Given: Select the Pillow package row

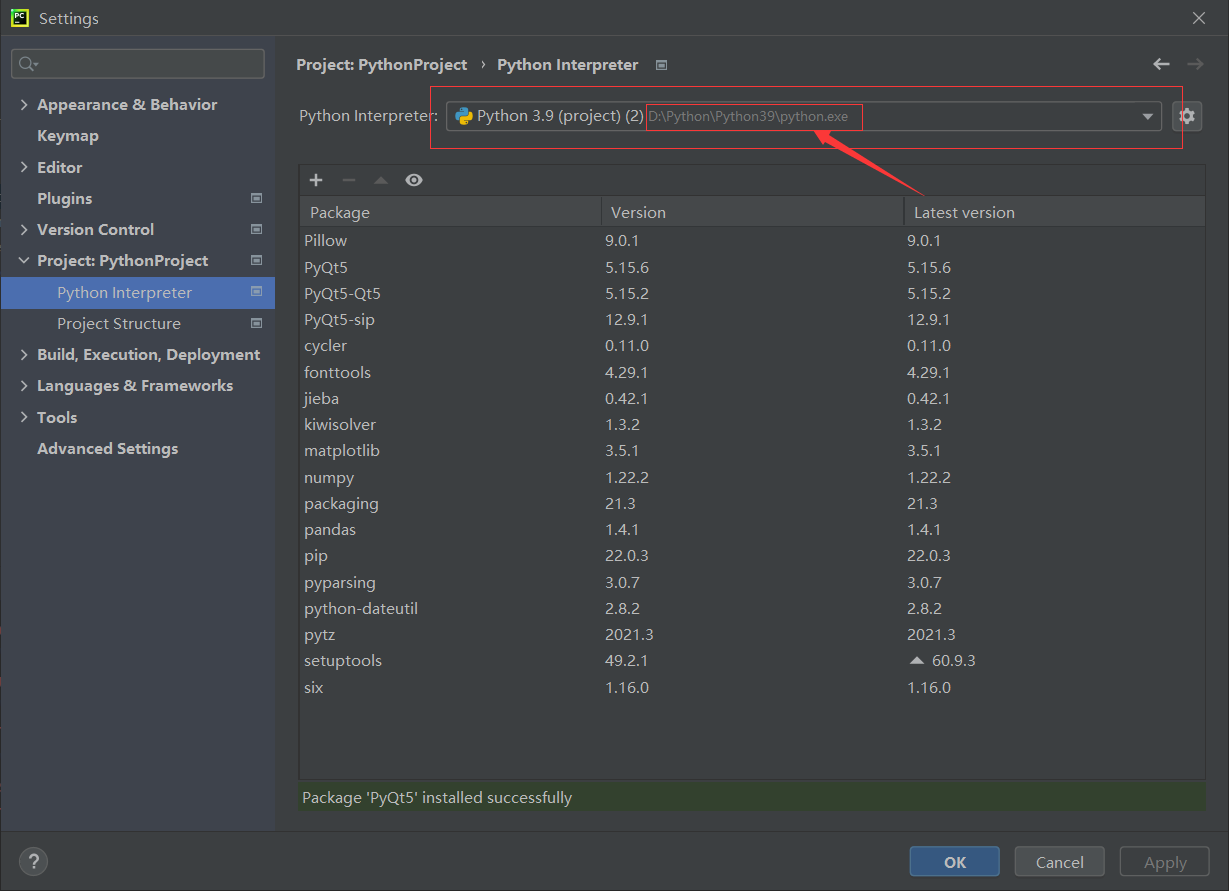Looking at the screenshot, I should pos(752,241).
